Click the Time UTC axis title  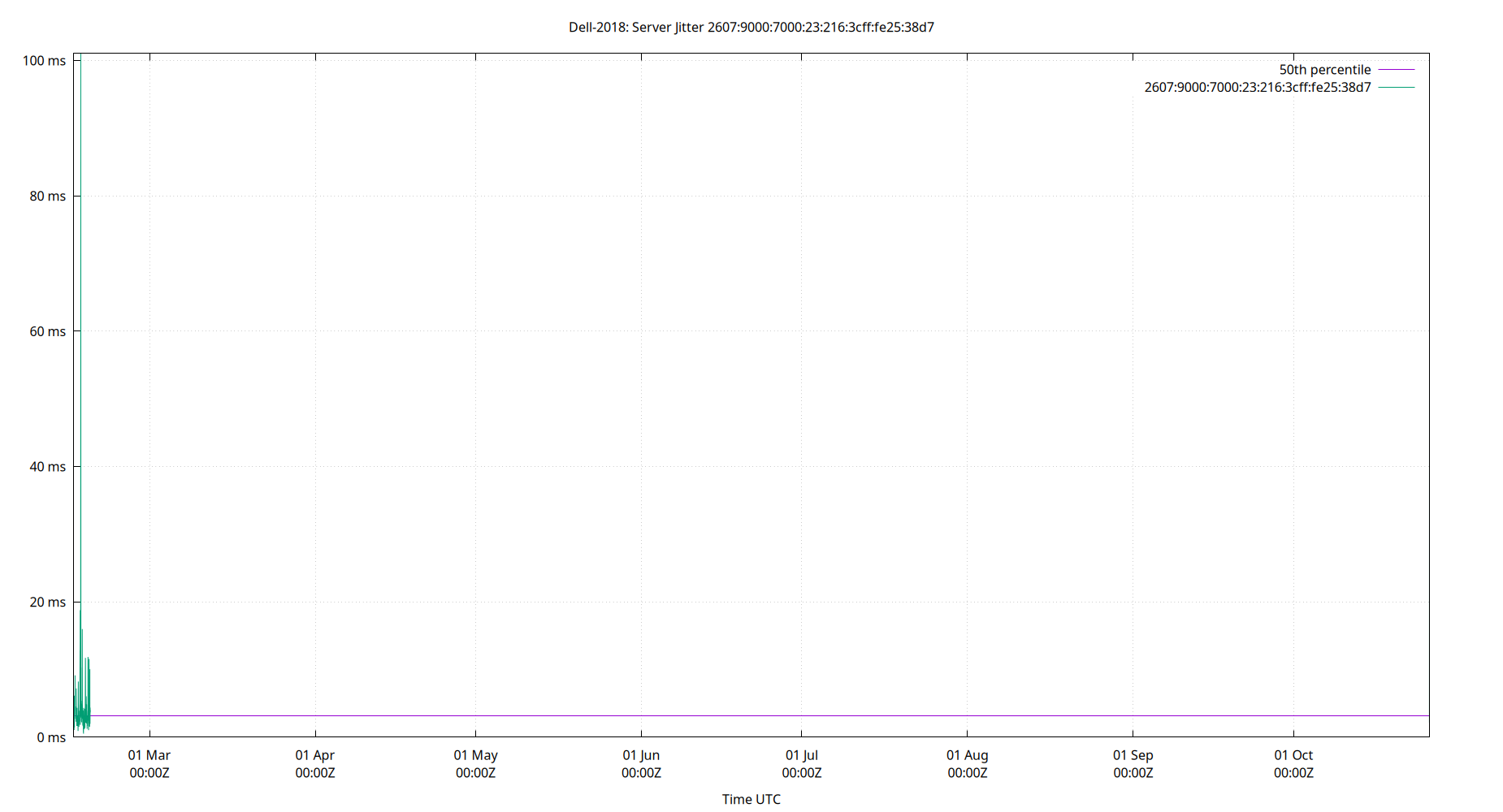(751, 799)
